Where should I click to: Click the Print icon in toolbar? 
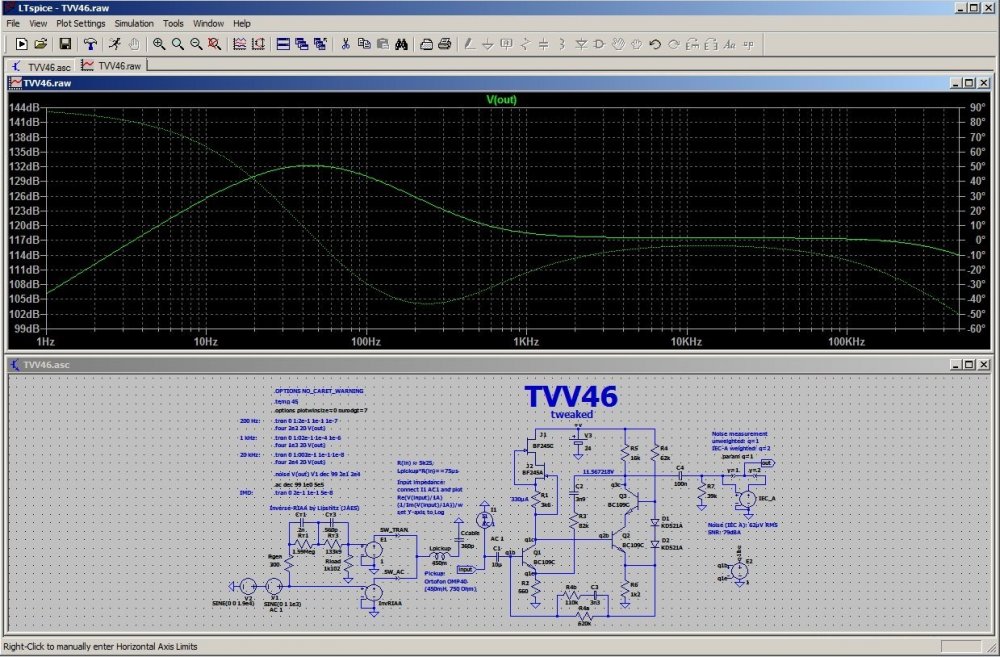tap(445, 44)
